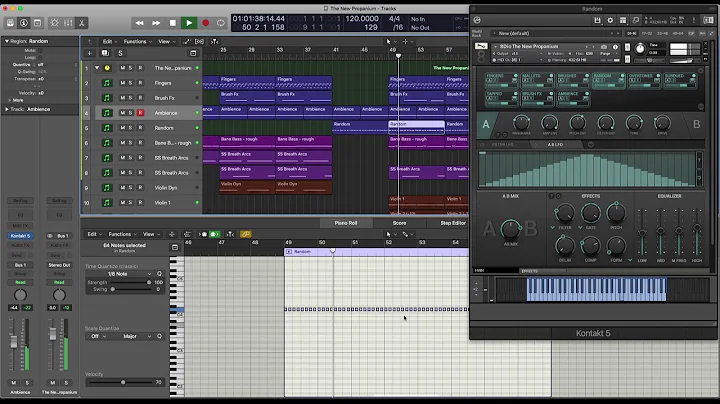Open the Toolbar button in control bar

[38, 22]
